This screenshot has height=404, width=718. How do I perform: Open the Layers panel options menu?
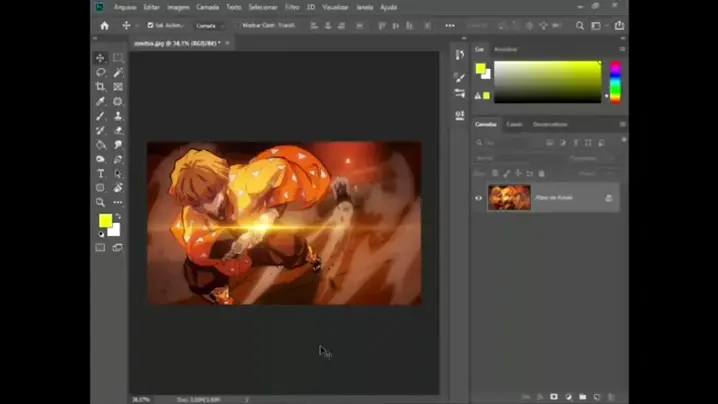tap(622, 124)
